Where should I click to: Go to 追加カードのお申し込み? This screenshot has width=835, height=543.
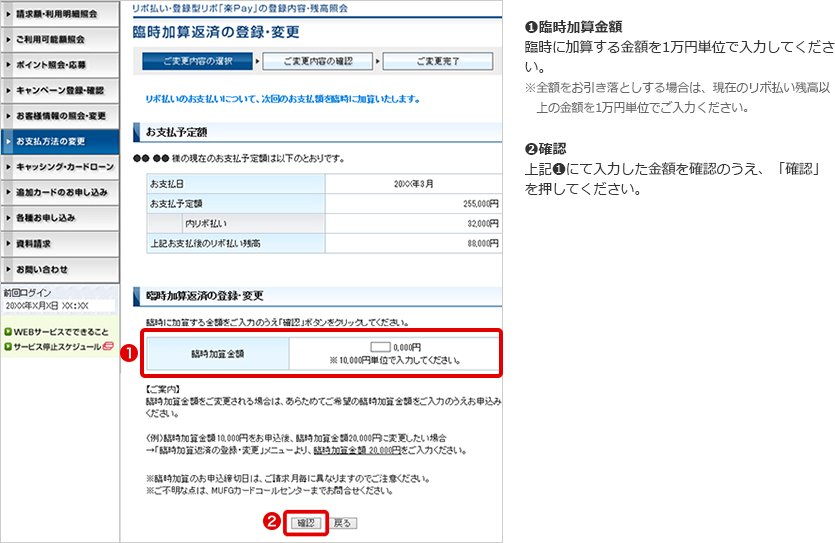click(60, 192)
